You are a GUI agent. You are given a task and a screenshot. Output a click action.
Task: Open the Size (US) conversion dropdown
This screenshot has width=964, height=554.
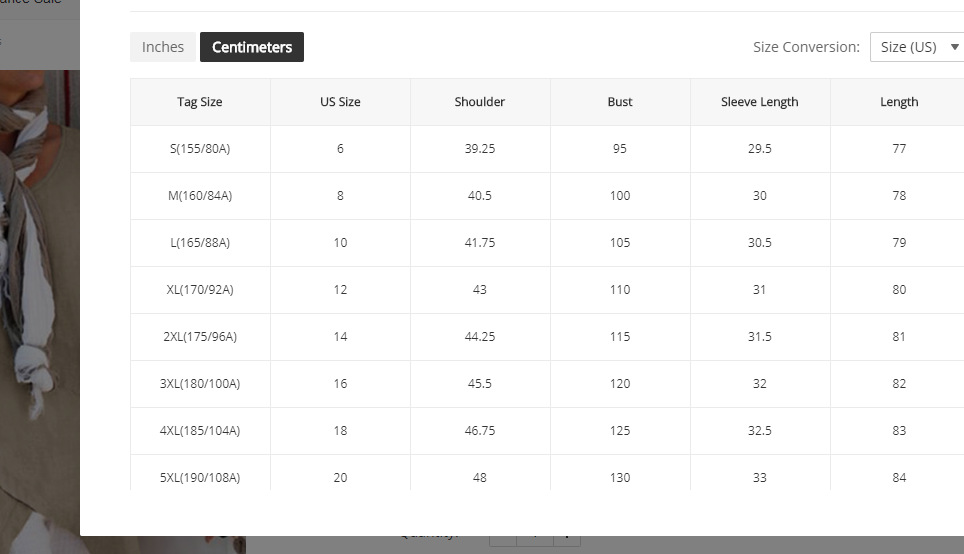[916, 47]
